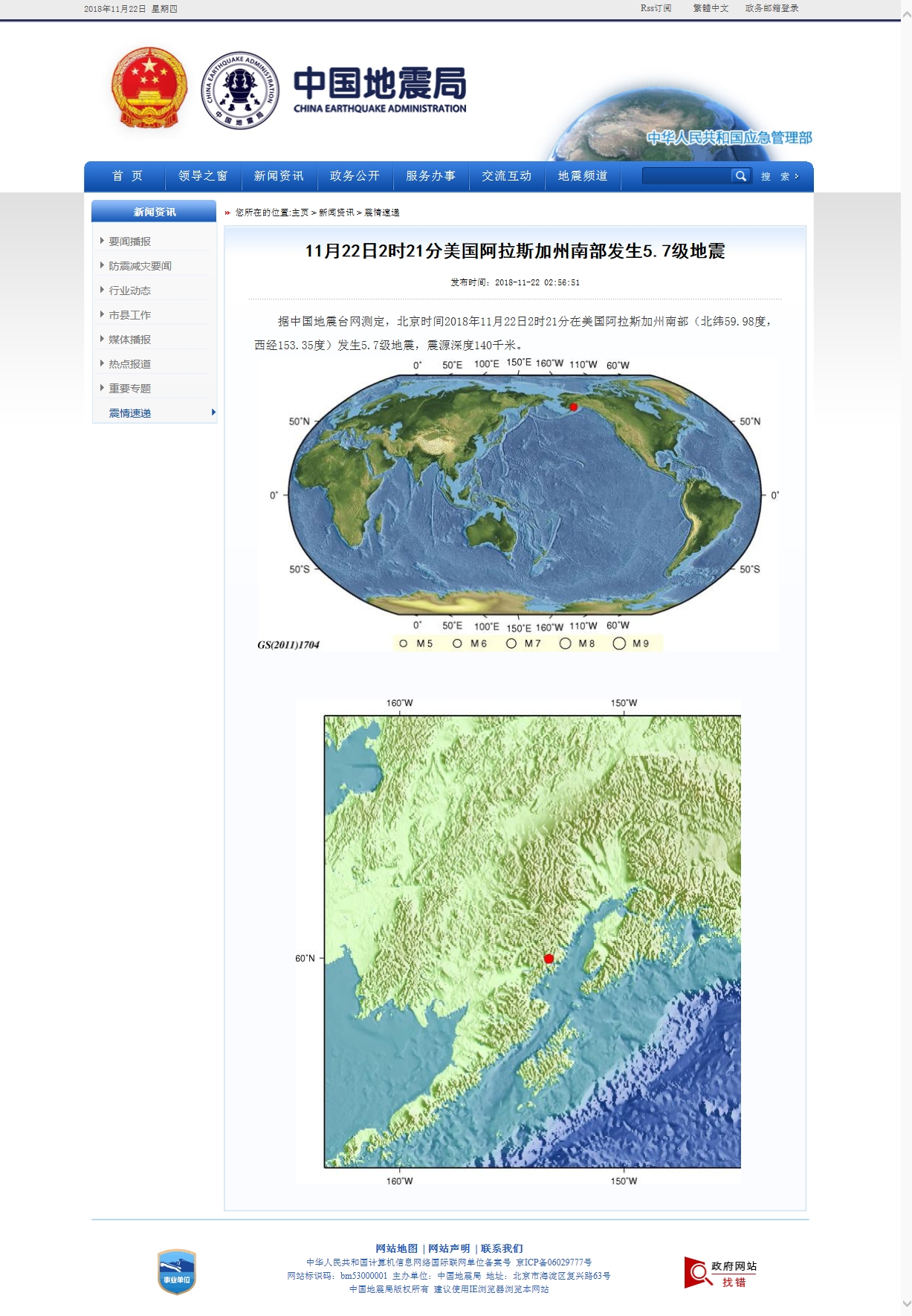The height and width of the screenshot is (1316, 912).
Task: Open the 政务邮箱登录 link
Action: (x=772, y=8)
